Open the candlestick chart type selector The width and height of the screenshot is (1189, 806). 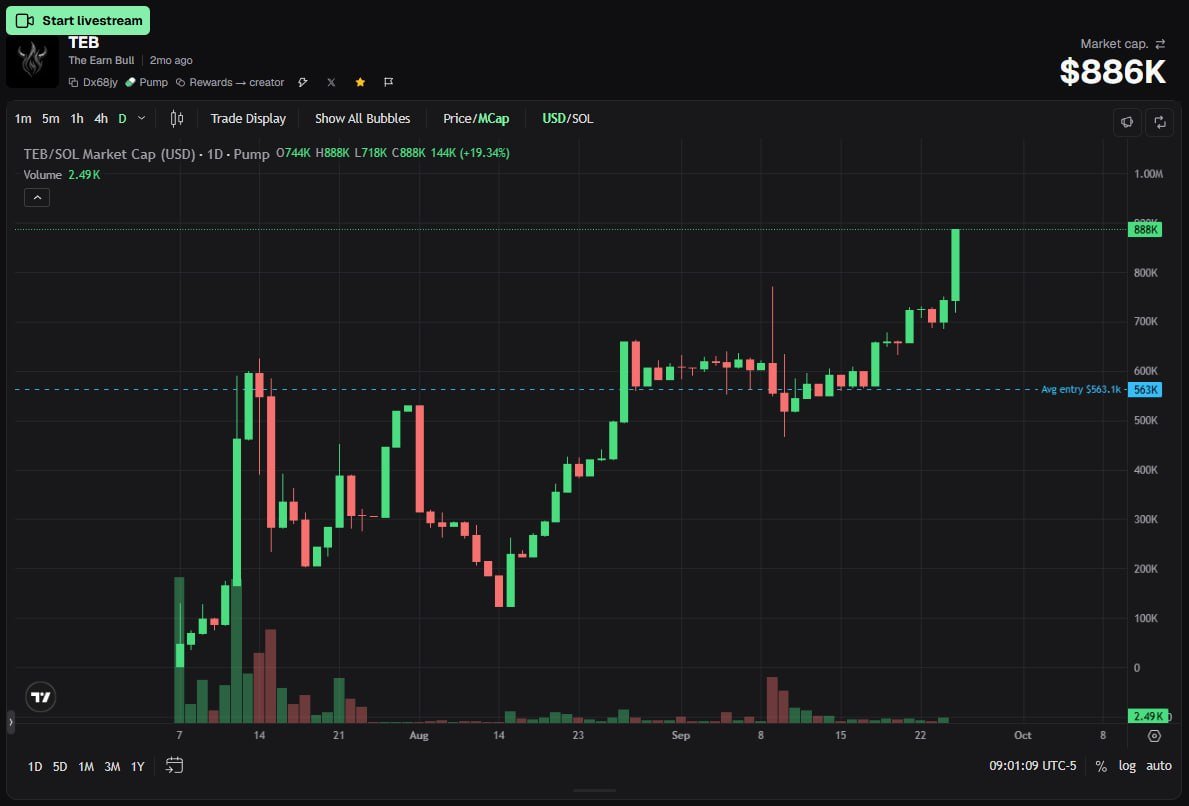coord(177,118)
